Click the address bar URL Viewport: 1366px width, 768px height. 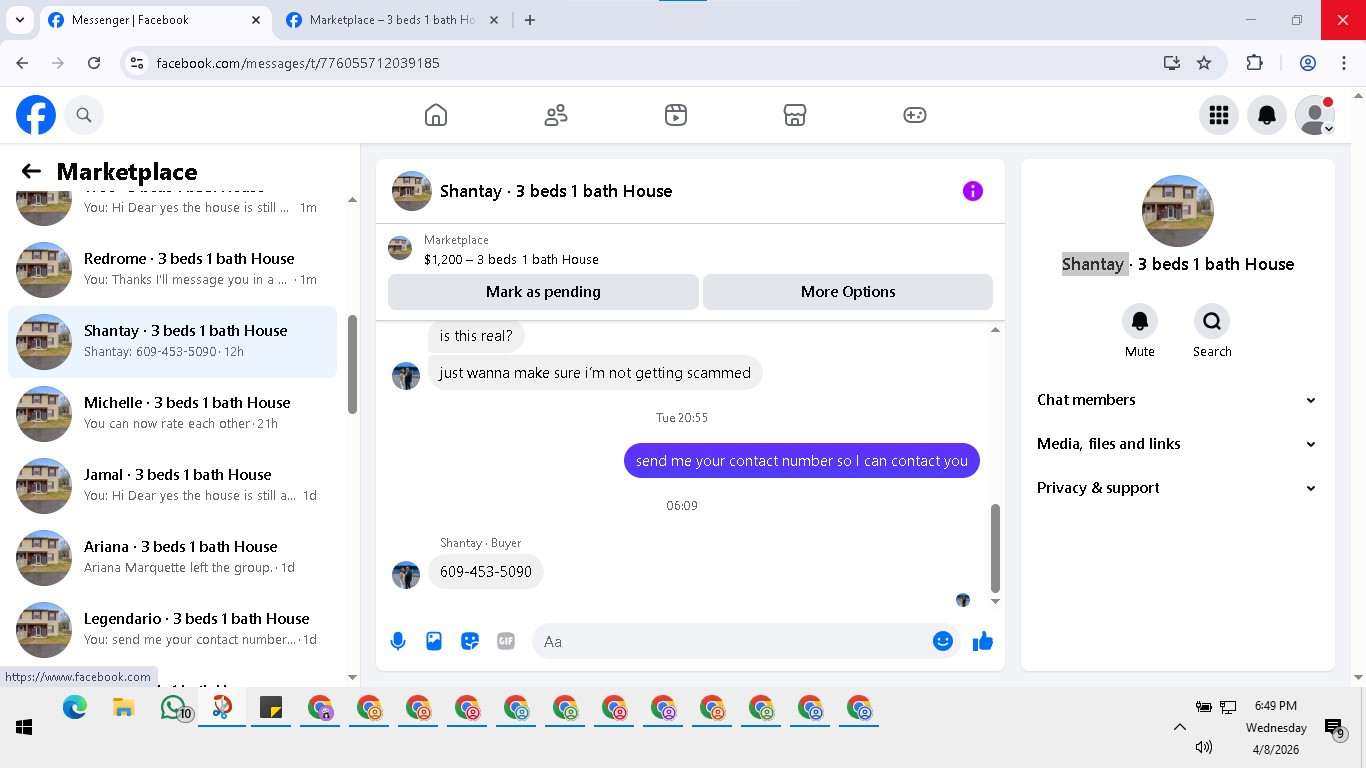tap(298, 63)
